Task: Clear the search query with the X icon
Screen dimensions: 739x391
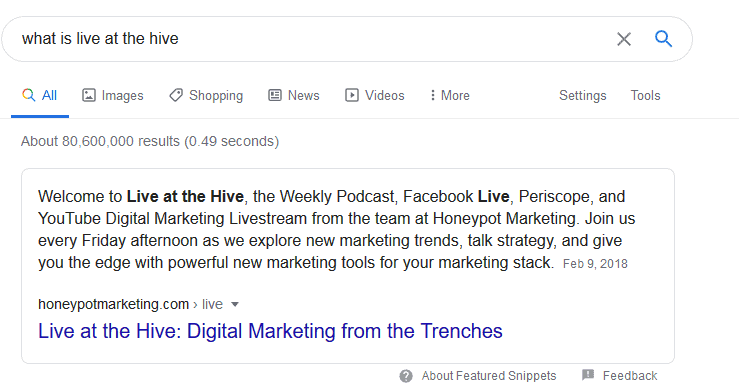Action: click(x=624, y=39)
